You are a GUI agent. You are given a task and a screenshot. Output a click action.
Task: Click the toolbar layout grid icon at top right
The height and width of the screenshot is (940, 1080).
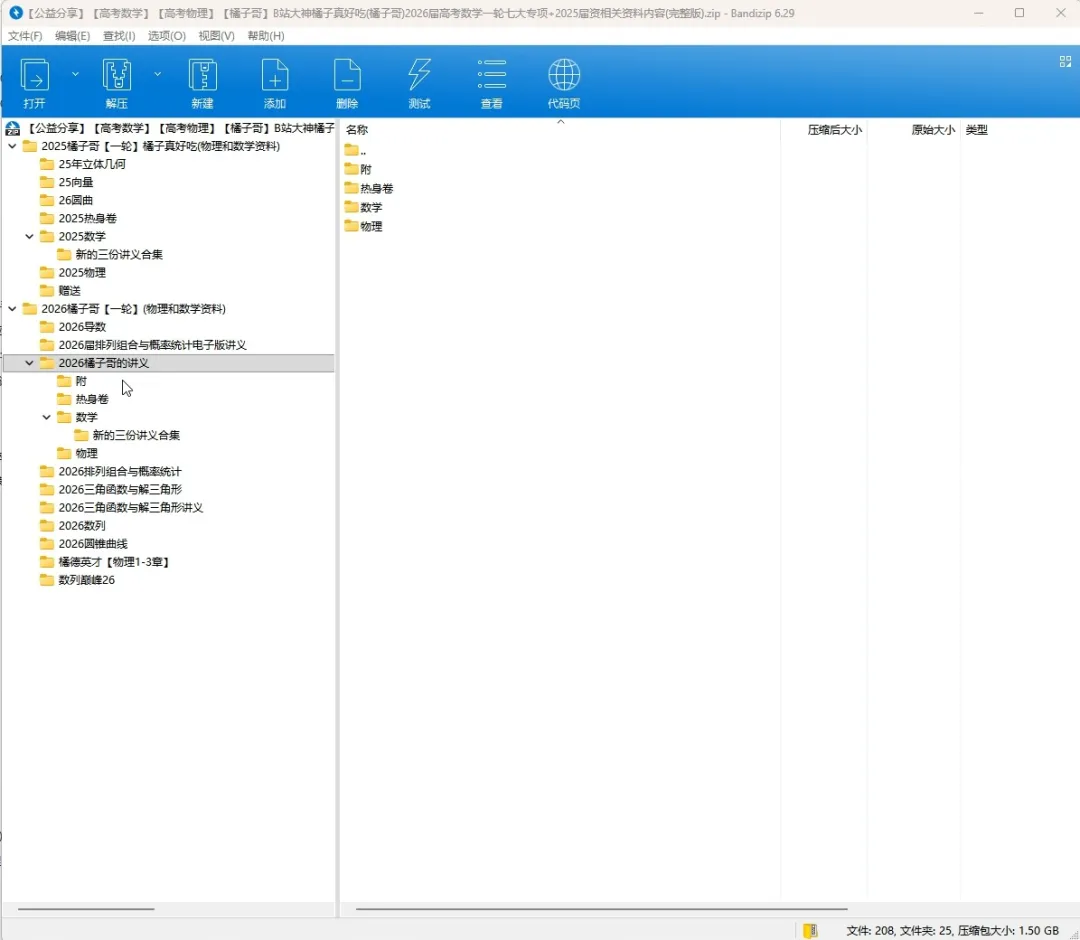(1065, 62)
